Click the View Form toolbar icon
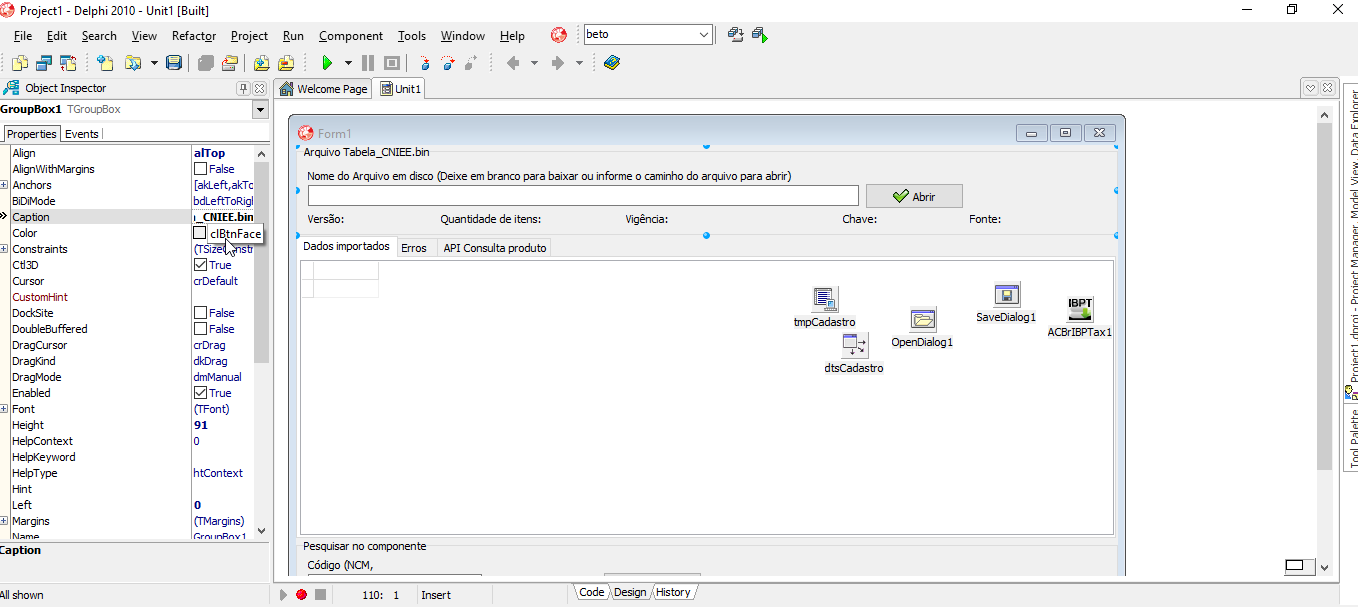 (44, 63)
